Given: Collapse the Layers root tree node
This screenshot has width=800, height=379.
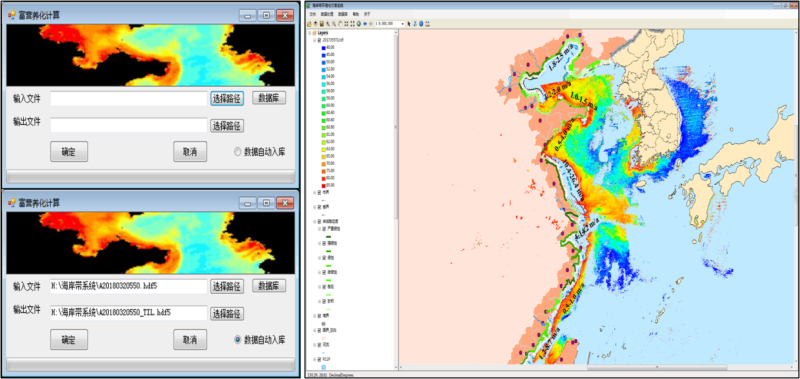Looking at the screenshot, I should tap(310, 33).
